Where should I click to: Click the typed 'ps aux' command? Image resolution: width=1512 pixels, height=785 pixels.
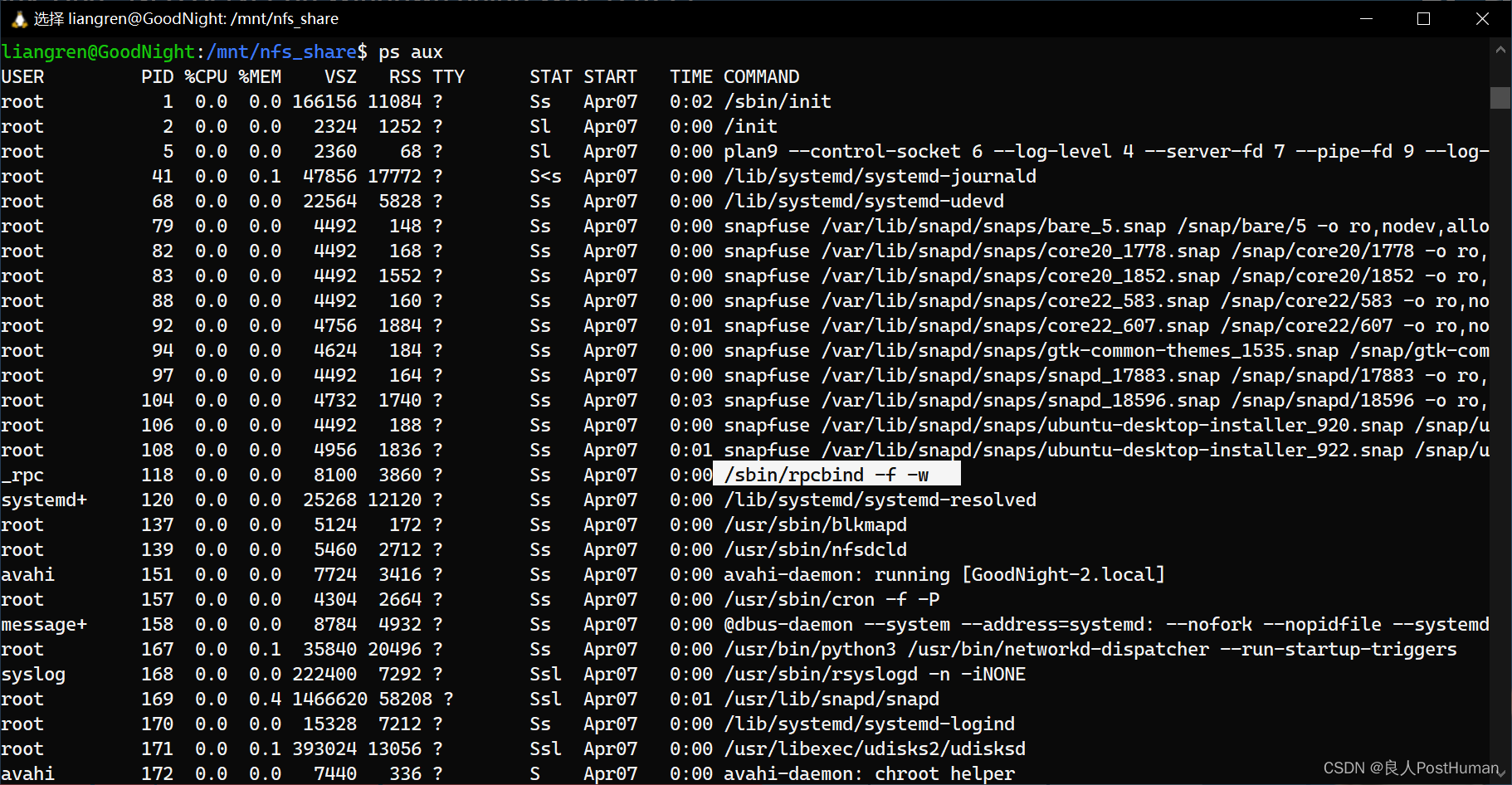411,51
